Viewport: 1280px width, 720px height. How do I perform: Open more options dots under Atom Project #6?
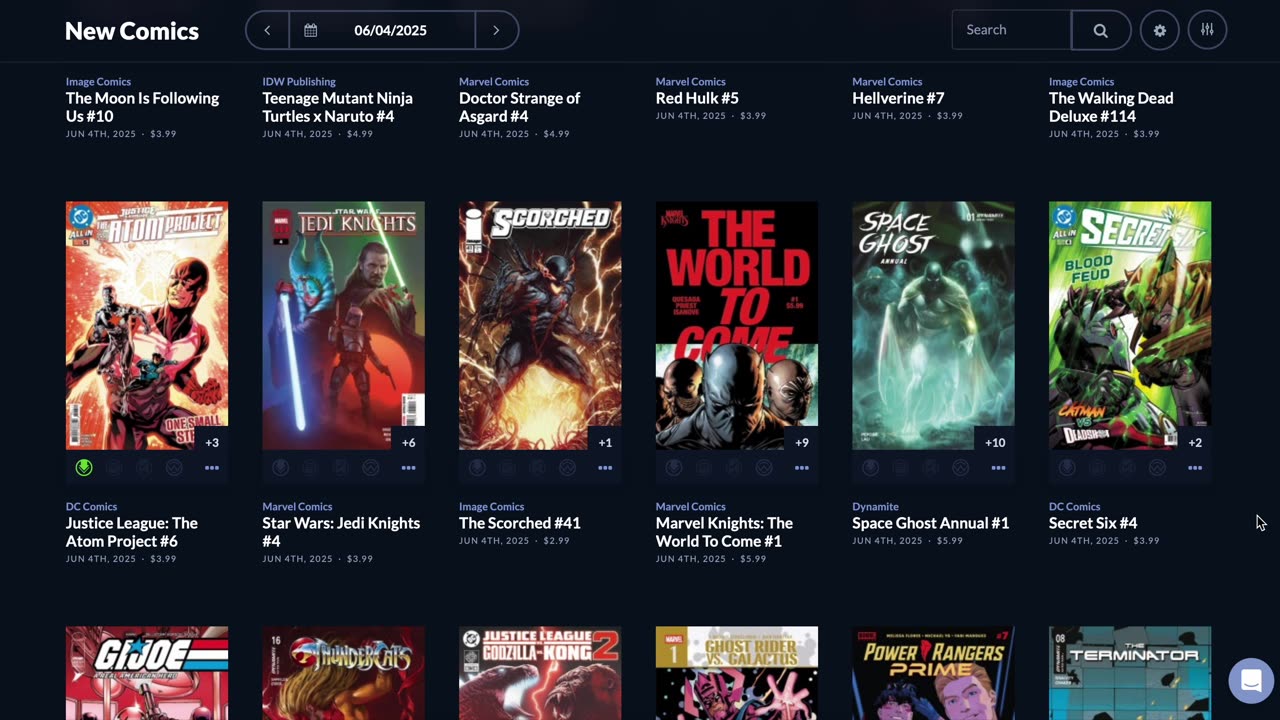(x=212, y=467)
